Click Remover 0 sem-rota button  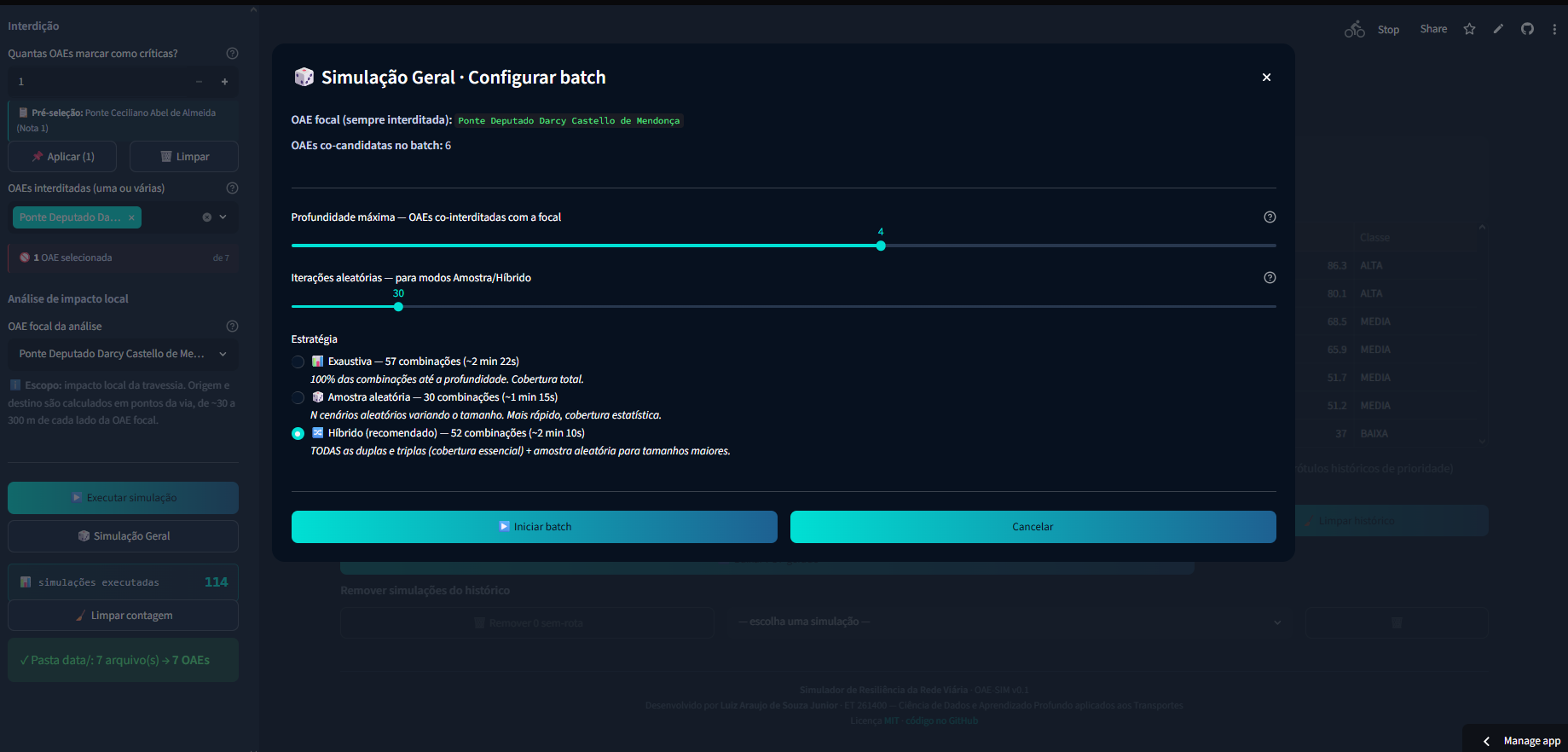pos(527,623)
